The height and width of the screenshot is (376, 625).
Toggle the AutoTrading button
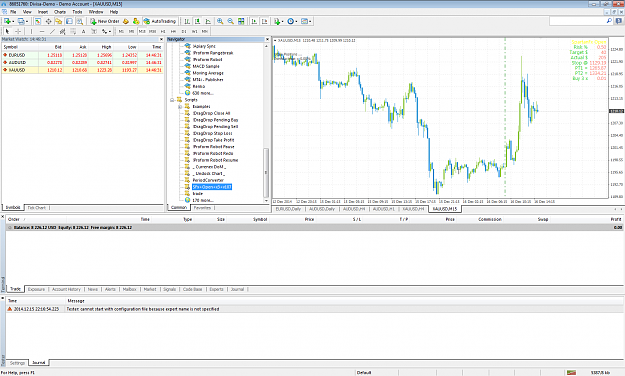(x=159, y=21)
